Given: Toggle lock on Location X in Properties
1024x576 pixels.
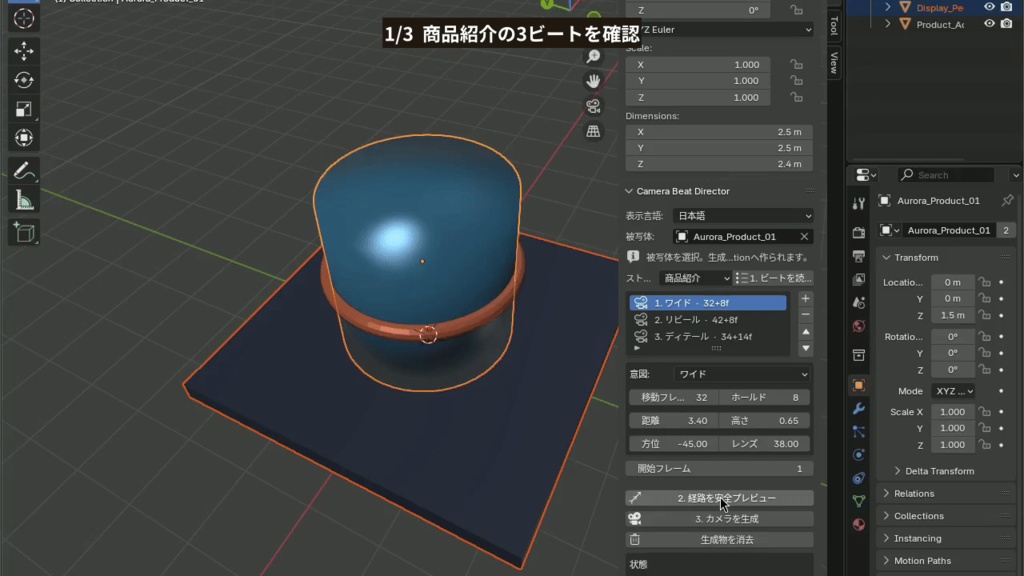Looking at the screenshot, I should 984,282.
